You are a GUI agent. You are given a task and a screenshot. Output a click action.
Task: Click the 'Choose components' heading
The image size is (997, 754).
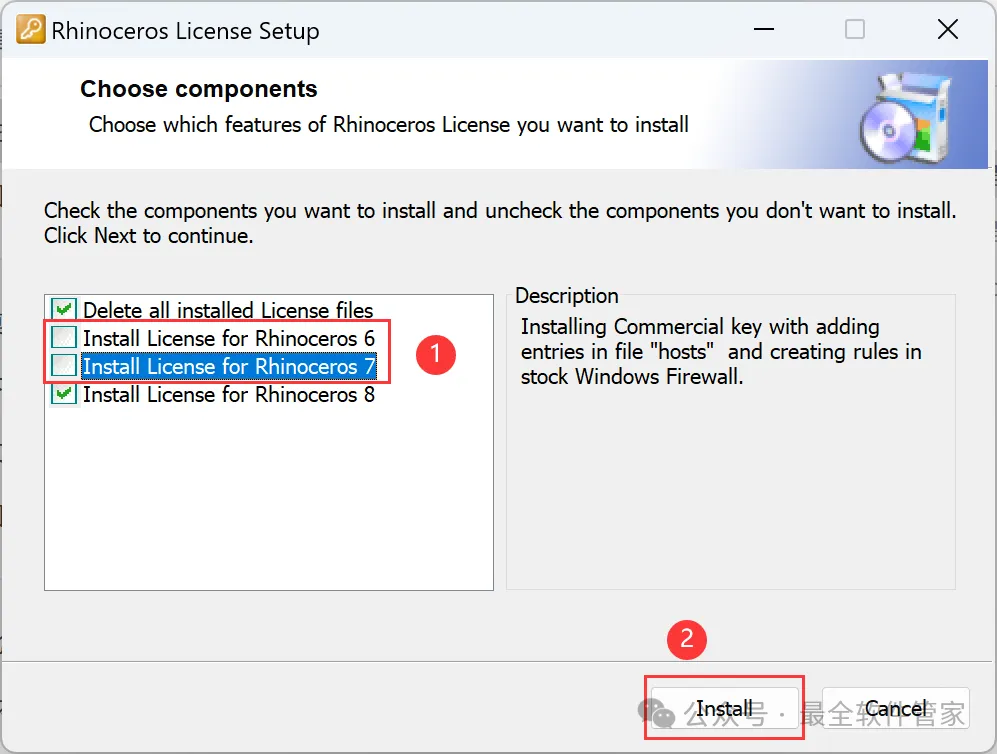click(198, 89)
